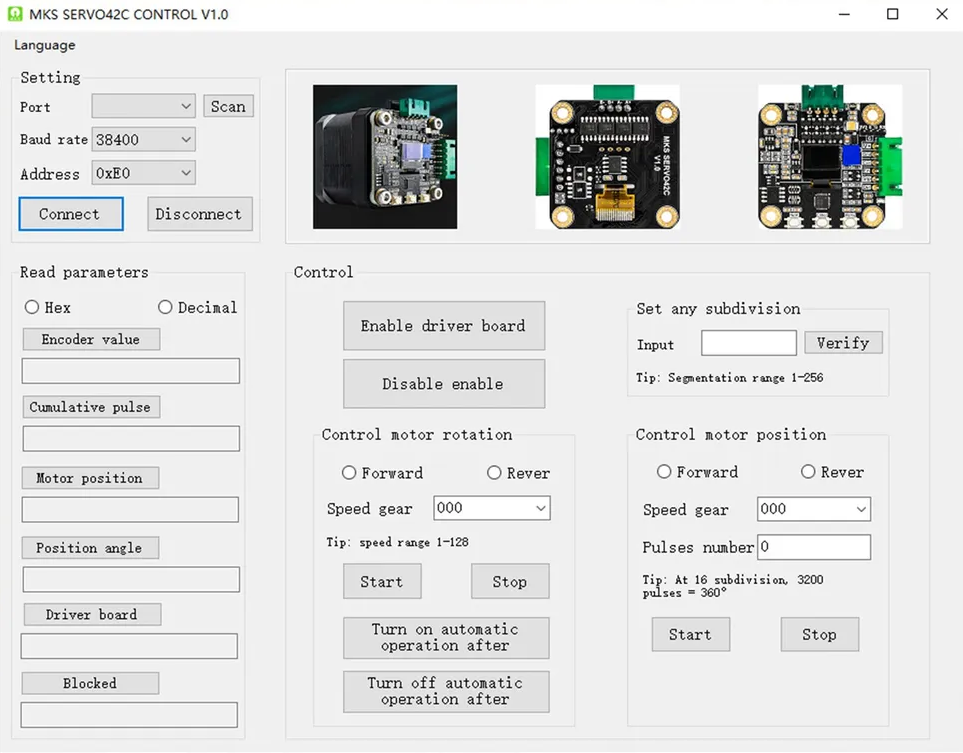Screen dimensions: 963x753
Task: Click the middle servo board back-side image
Action: tap(607, 157)
